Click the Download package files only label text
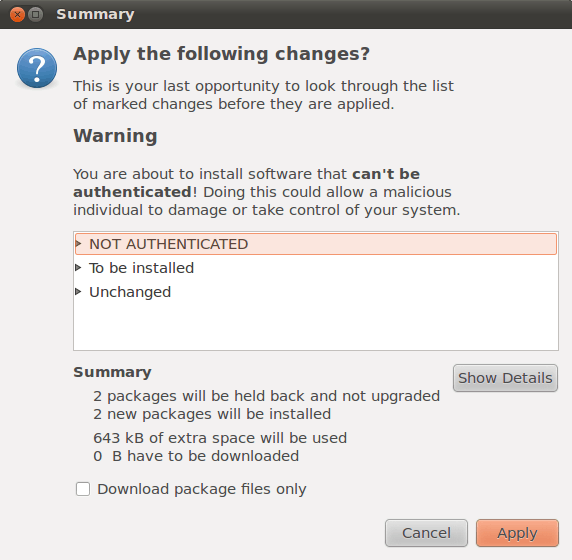Image resolution: width=572 pixels, height=560 pixels. click(x=202, y=489)
